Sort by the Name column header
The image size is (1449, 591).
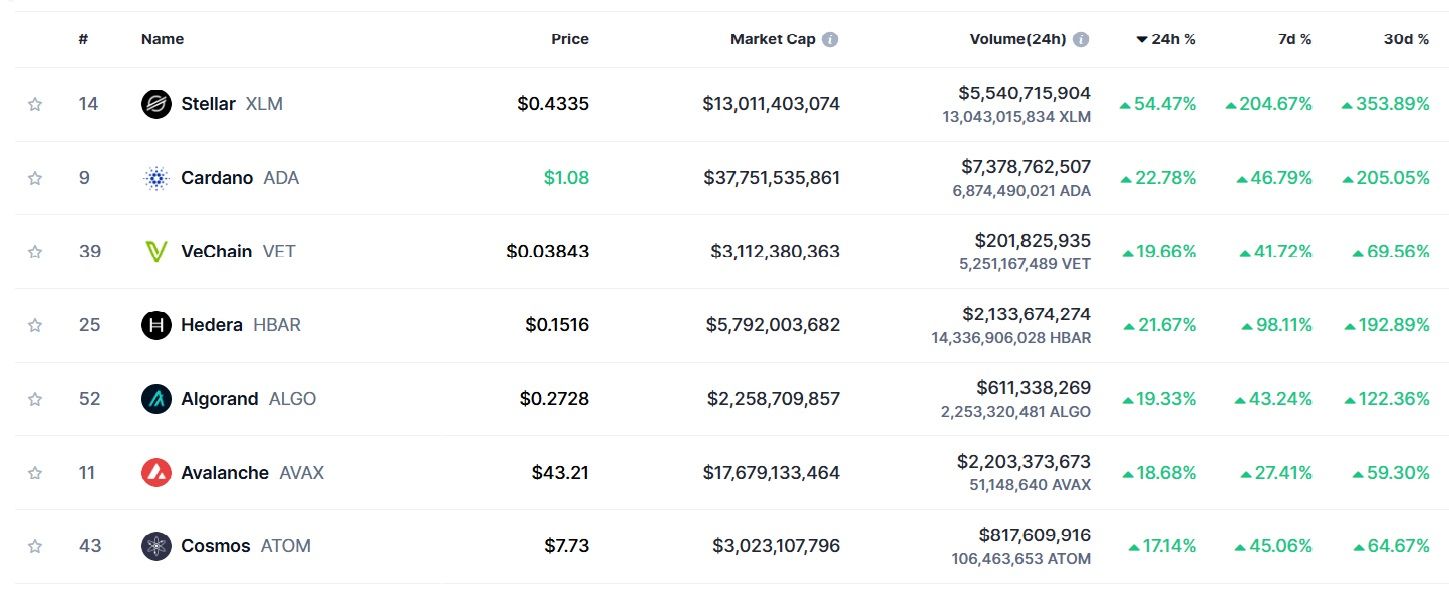click(x=162, y=40)
